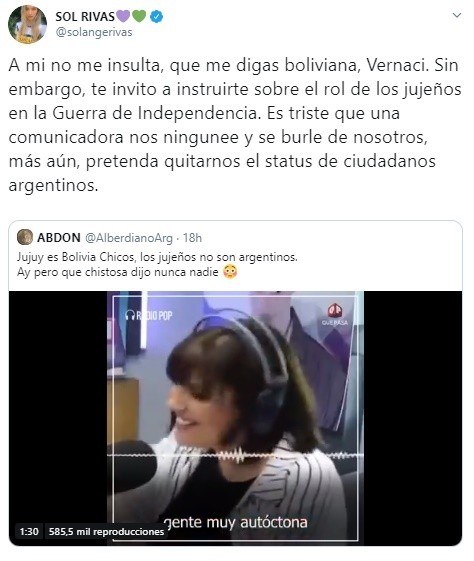Click the flushed face emoji
The height and width of the screenshot is (561, 474).
coord(230,272)
